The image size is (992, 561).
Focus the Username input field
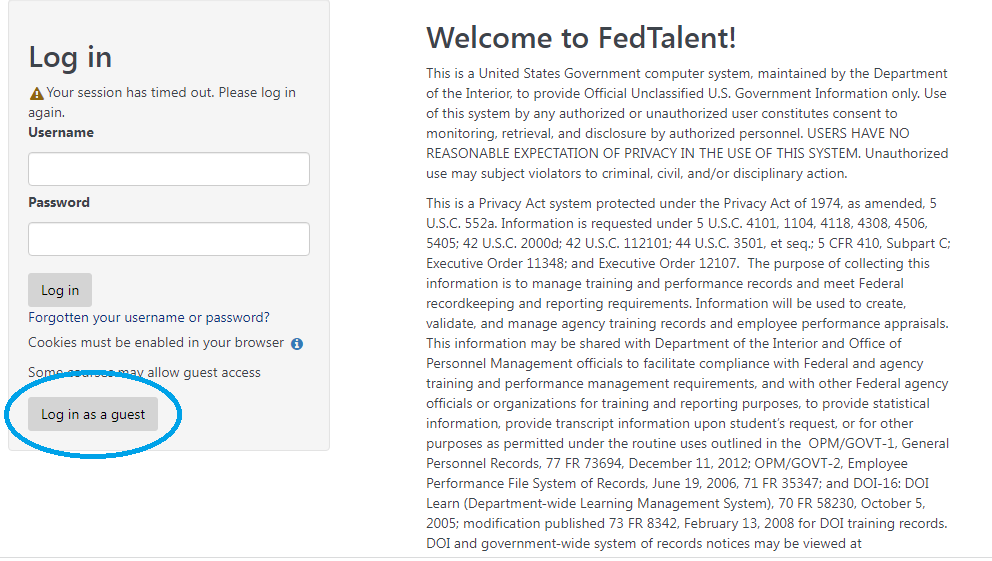click(169, 169)
